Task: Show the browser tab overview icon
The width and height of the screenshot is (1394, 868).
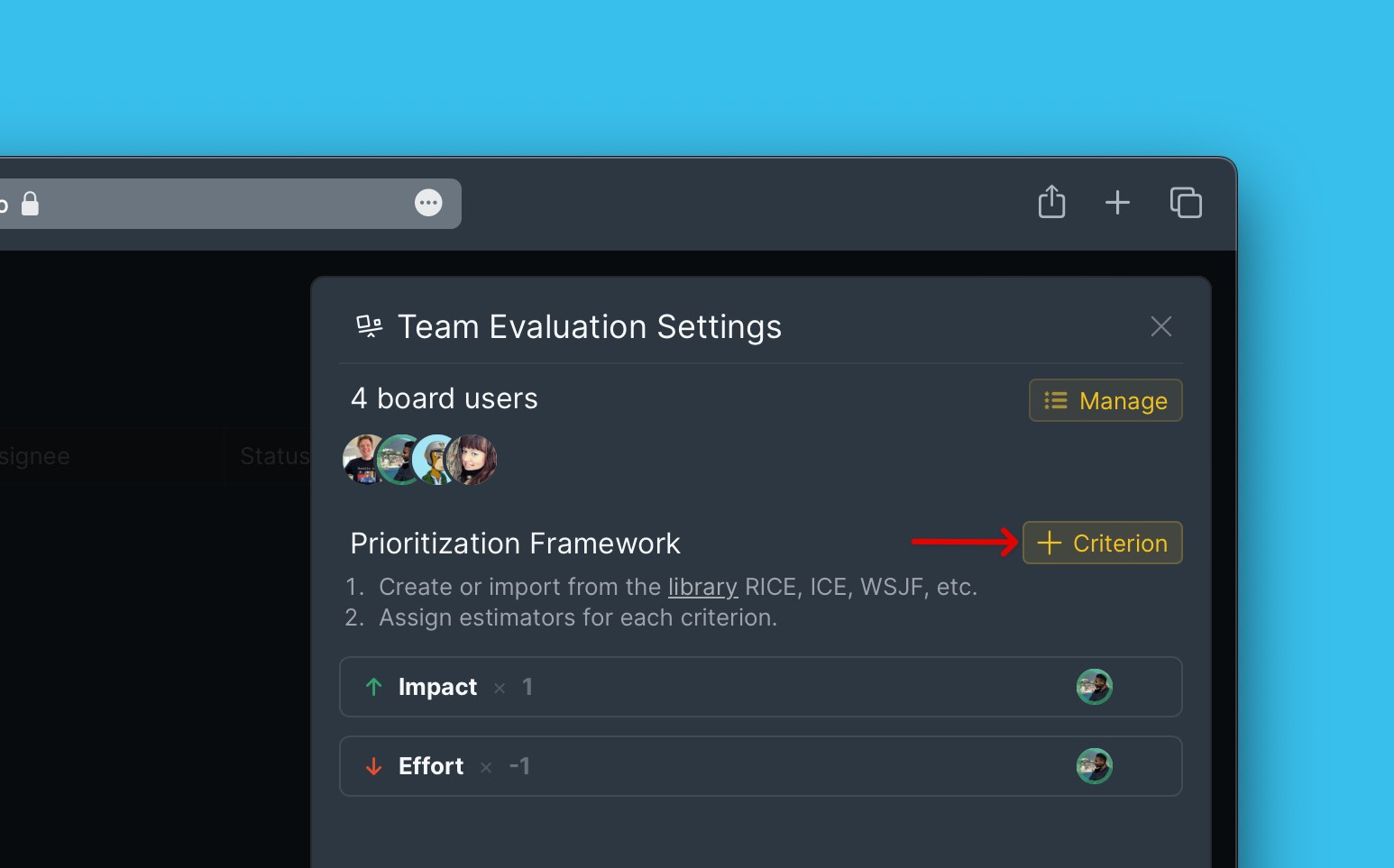Action: pos(1186,203)
